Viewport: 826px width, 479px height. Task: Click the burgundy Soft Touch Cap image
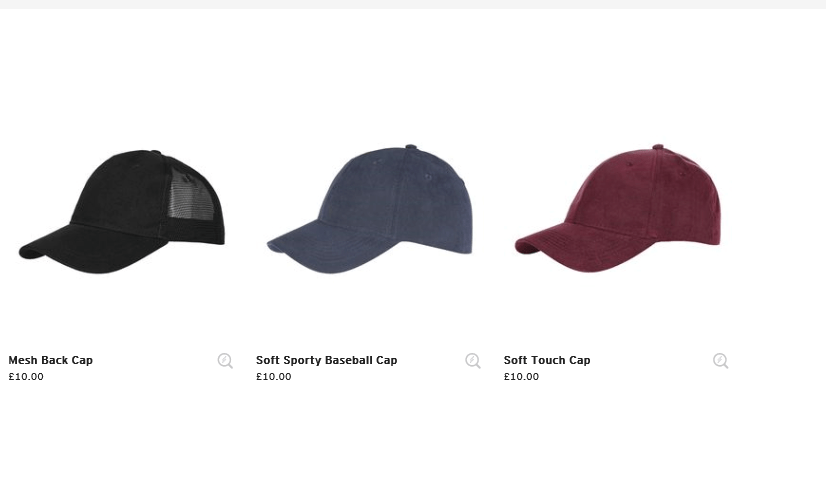pyautogui.click(x=617, y=208)
